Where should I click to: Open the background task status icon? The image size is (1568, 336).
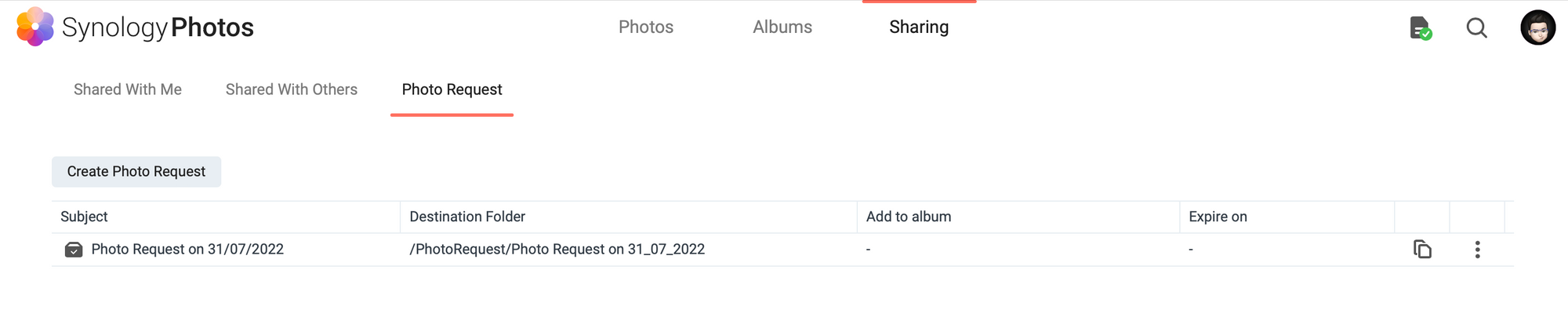(x=1420, y=28)
